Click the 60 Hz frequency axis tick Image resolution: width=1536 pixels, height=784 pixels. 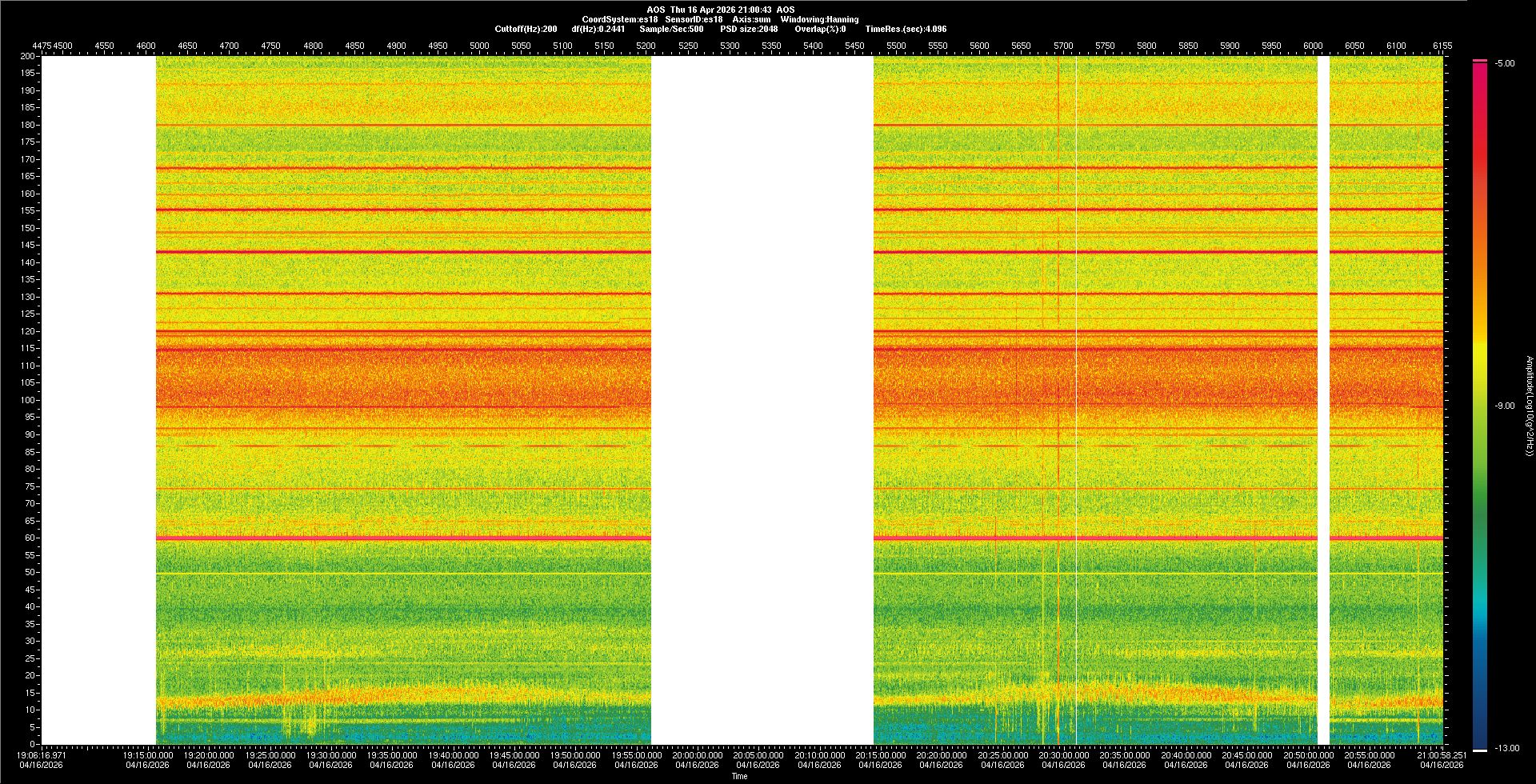coord(28,538)
